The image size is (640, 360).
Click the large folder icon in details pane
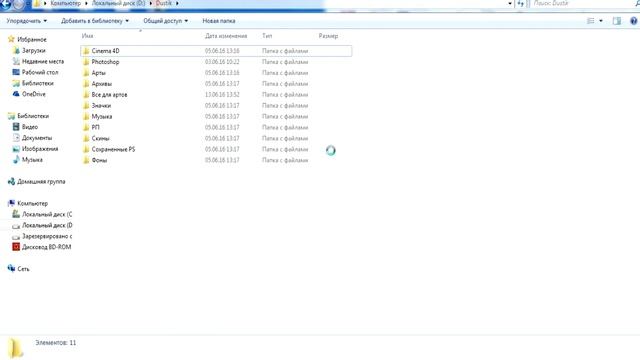(x=16, y=348)
